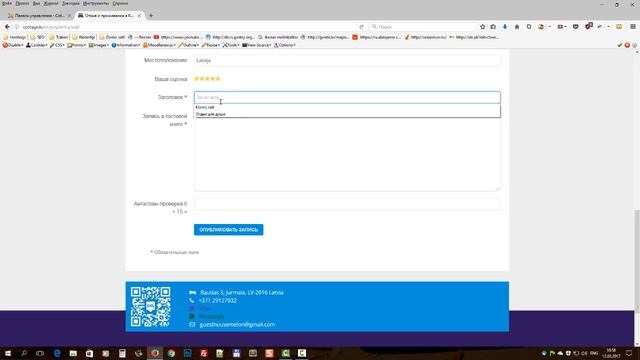Expand the Options dropdown in developer toolbar
The width and height of the screenshot is (640, 360).
pyautogui.click(x=284, y=45)
